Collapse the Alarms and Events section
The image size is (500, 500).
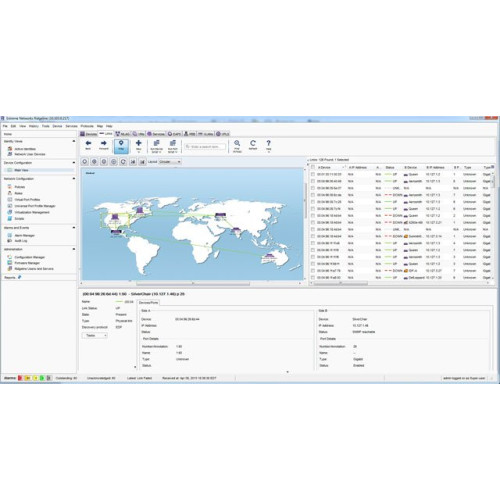(74, 228)
